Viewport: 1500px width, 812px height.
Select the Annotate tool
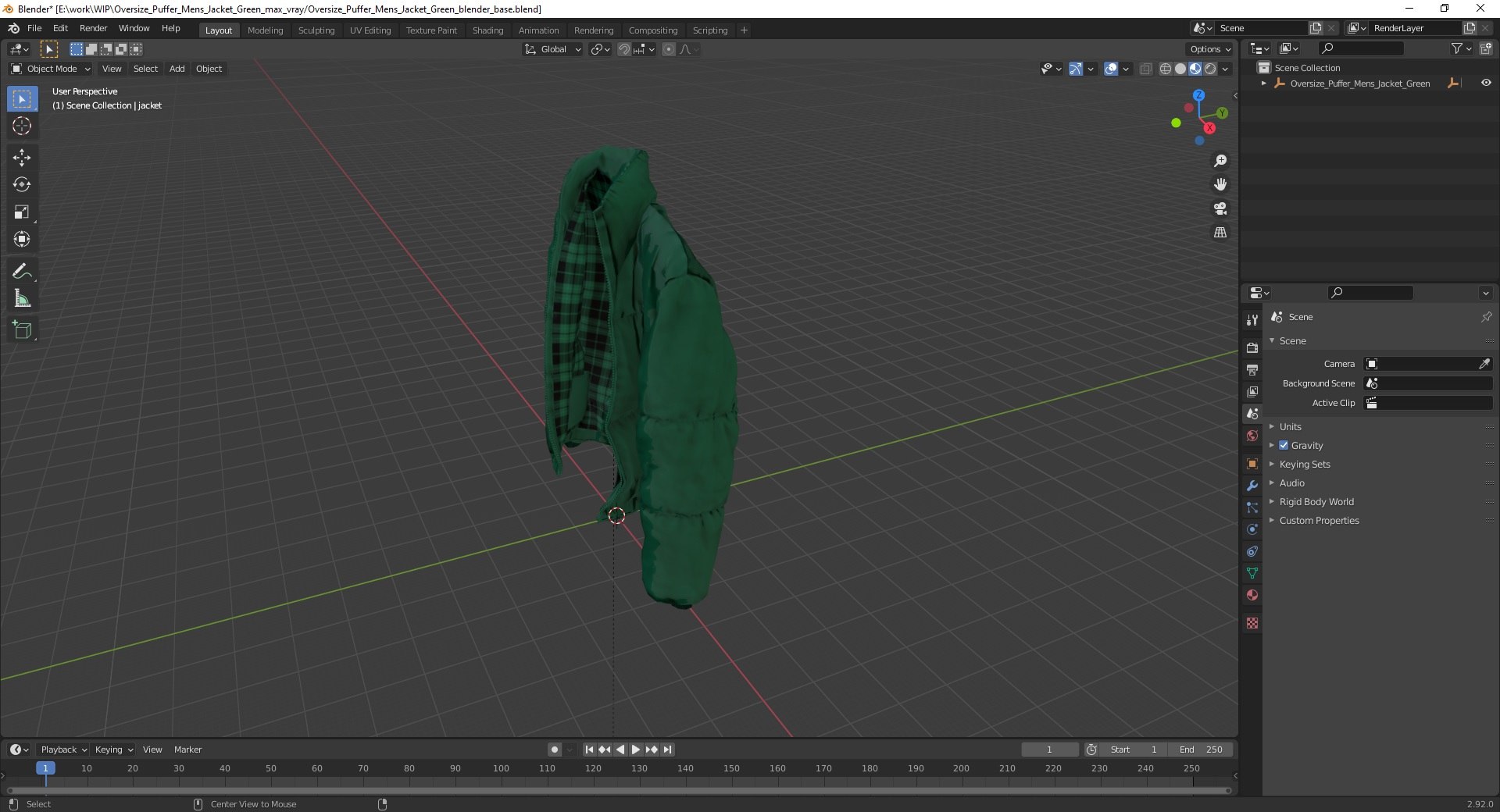pos(22,272)
